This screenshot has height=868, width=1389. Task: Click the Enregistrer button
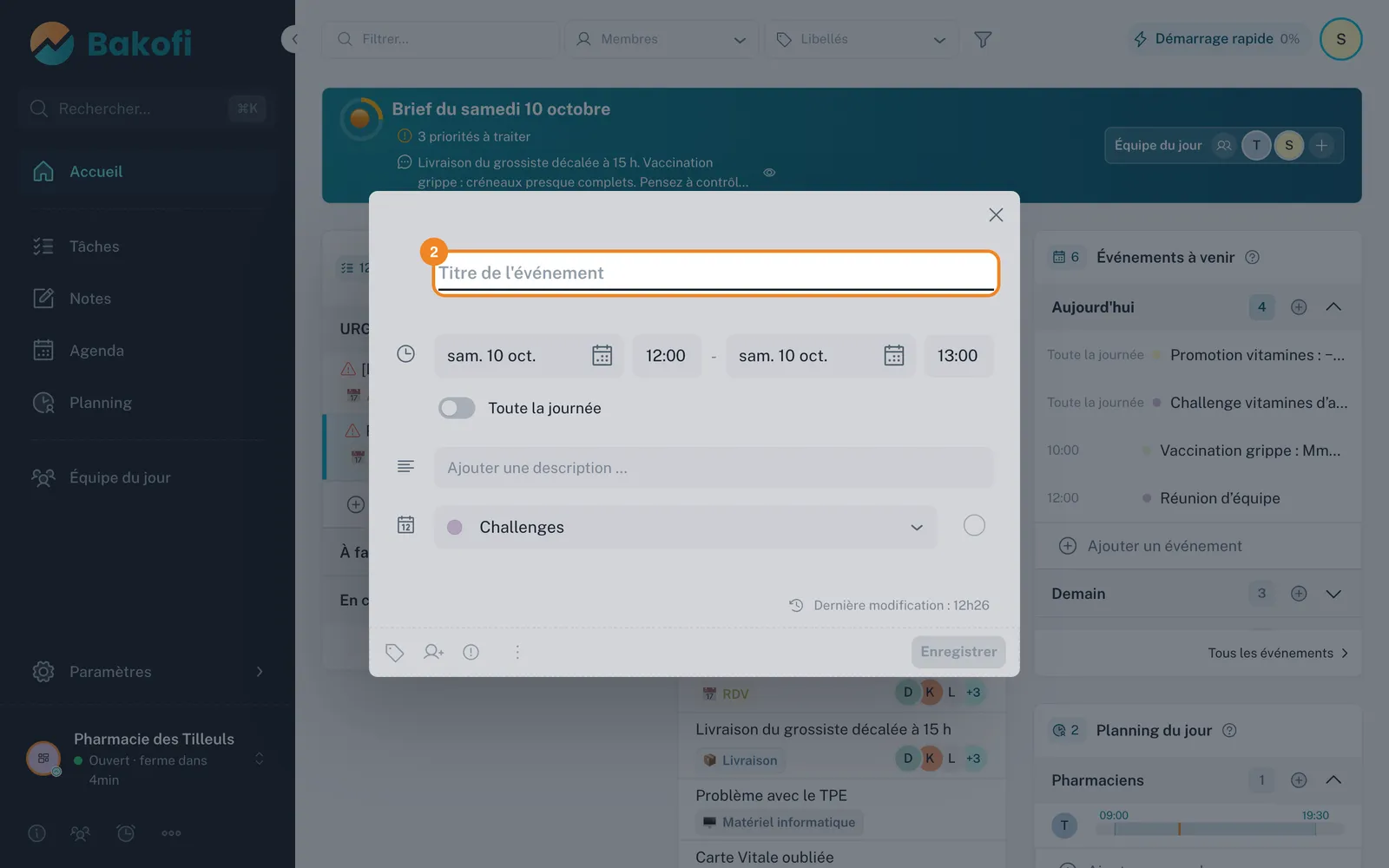point(958,652)
